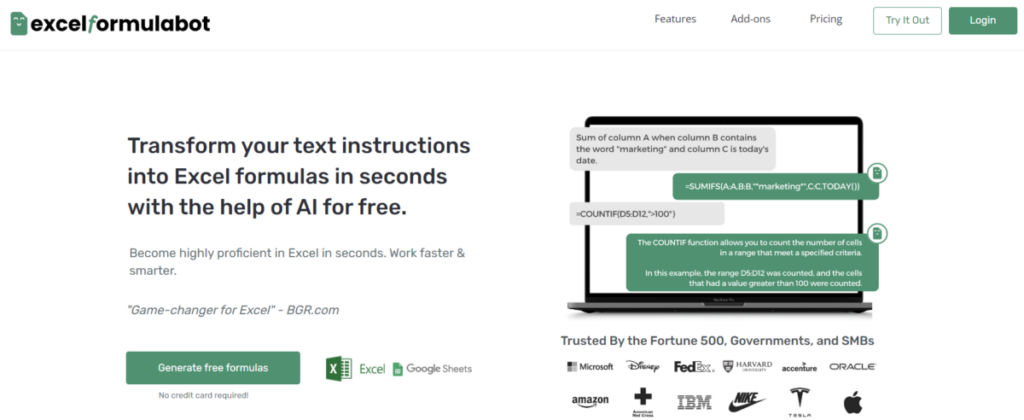Viewport: 1024px width, 420px height.
Task: Click the Microsoft logo
Action: click(590, 366)
